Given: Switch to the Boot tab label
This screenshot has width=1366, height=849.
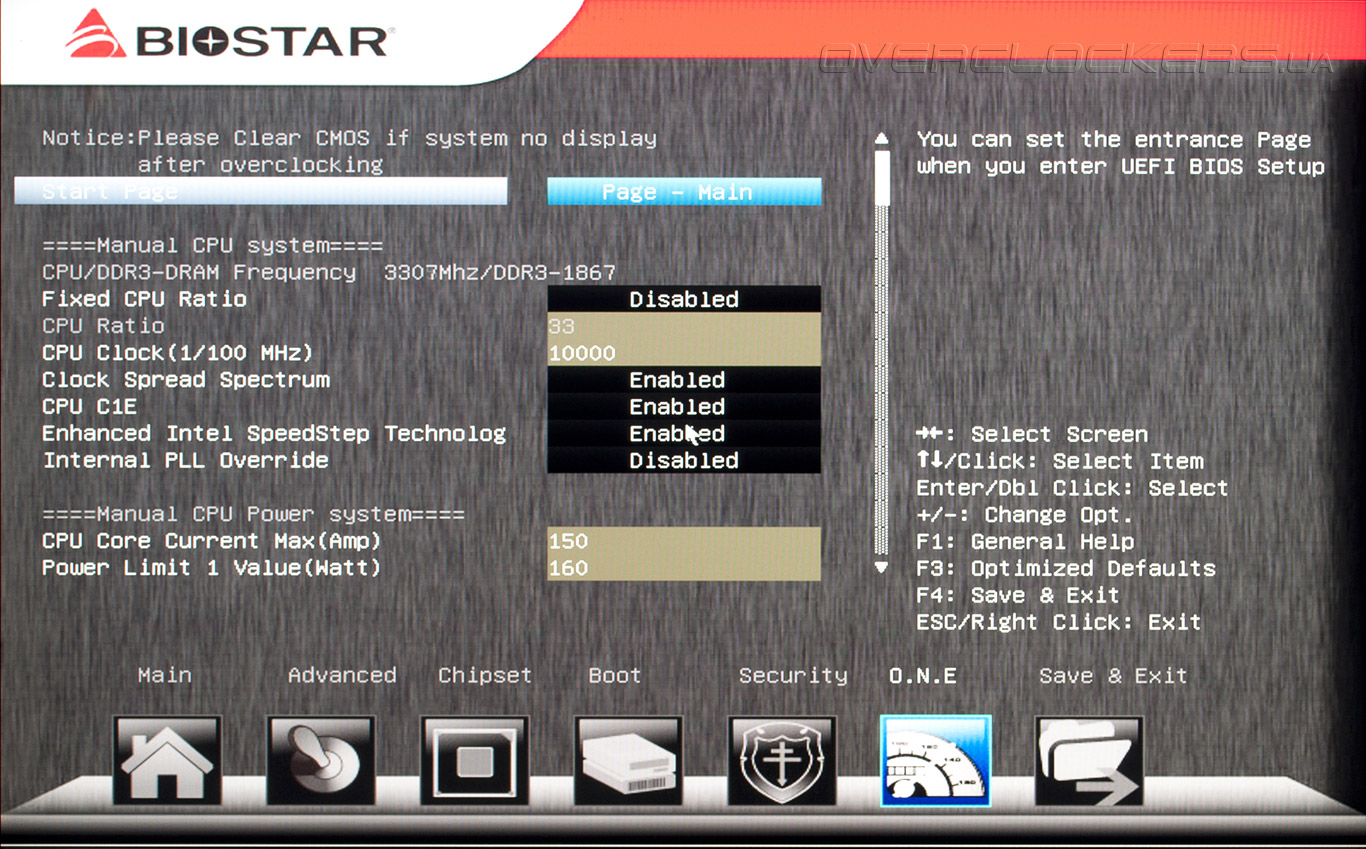Looking at the screenshot, I should [x=614, y=676].
